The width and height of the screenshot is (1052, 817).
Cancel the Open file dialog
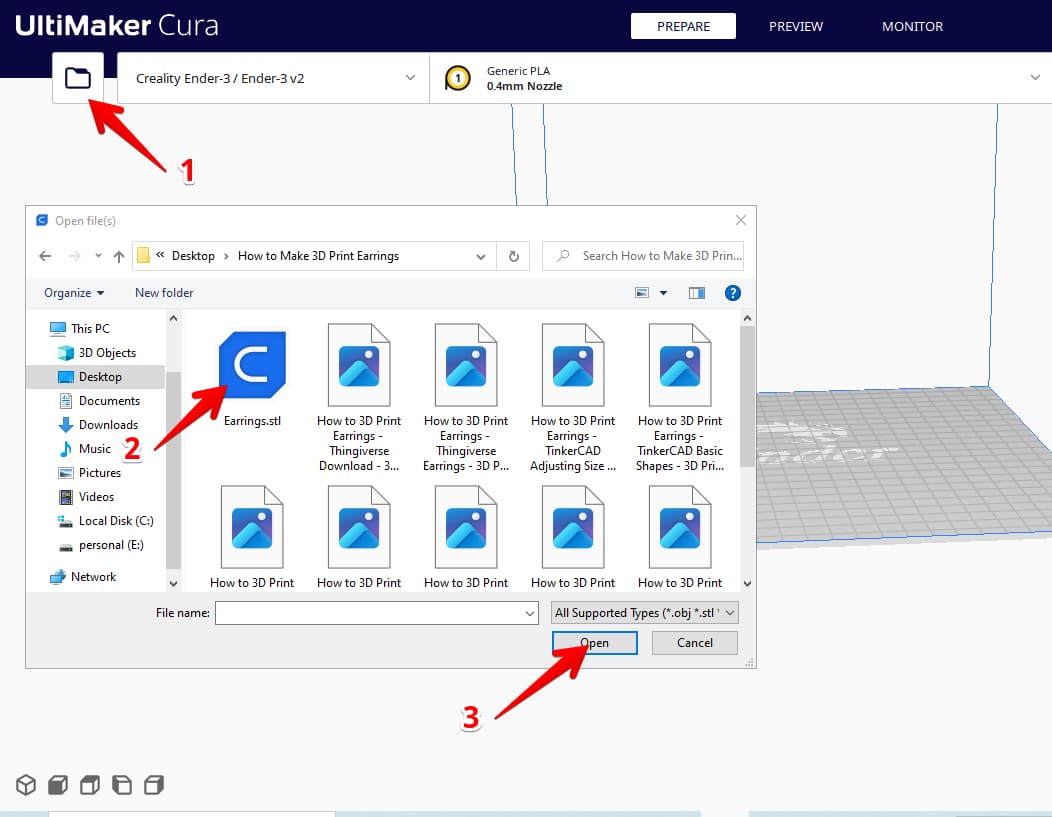694,643
